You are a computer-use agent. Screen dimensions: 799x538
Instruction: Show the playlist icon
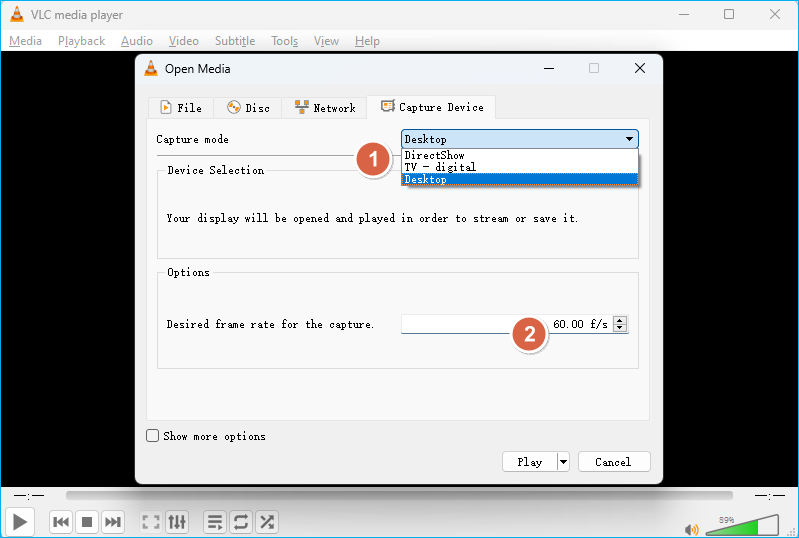(x=215, y=522)
